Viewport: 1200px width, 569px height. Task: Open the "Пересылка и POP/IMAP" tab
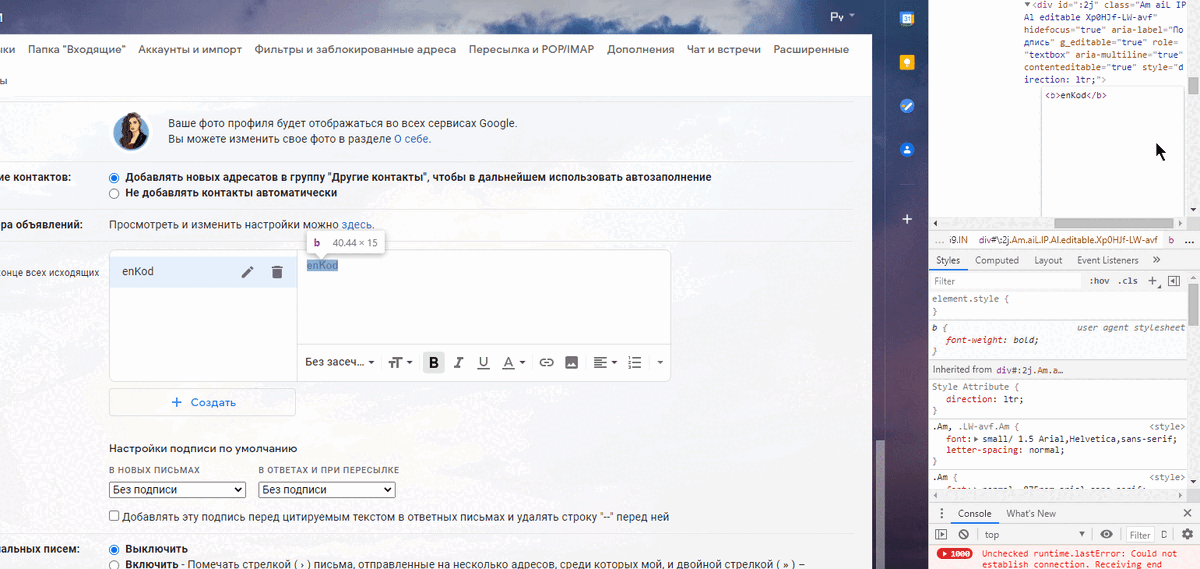coord(531,49)
